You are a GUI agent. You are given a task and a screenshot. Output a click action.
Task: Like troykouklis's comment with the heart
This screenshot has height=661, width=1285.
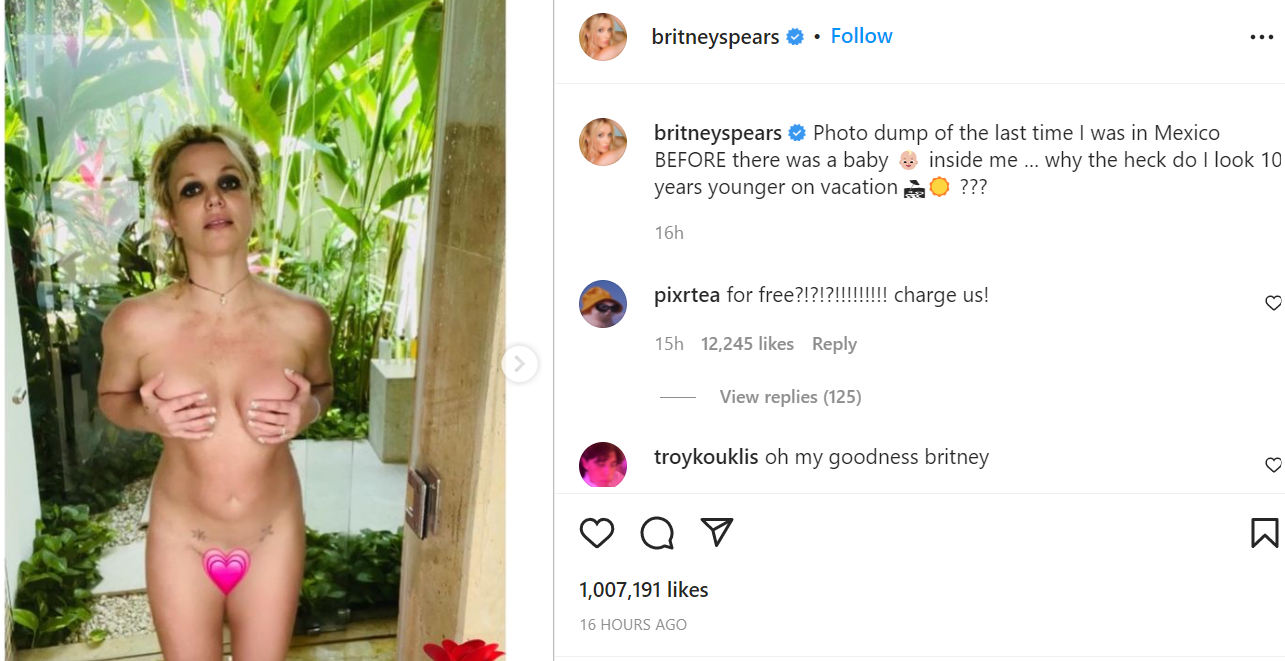coord(1273,465)
